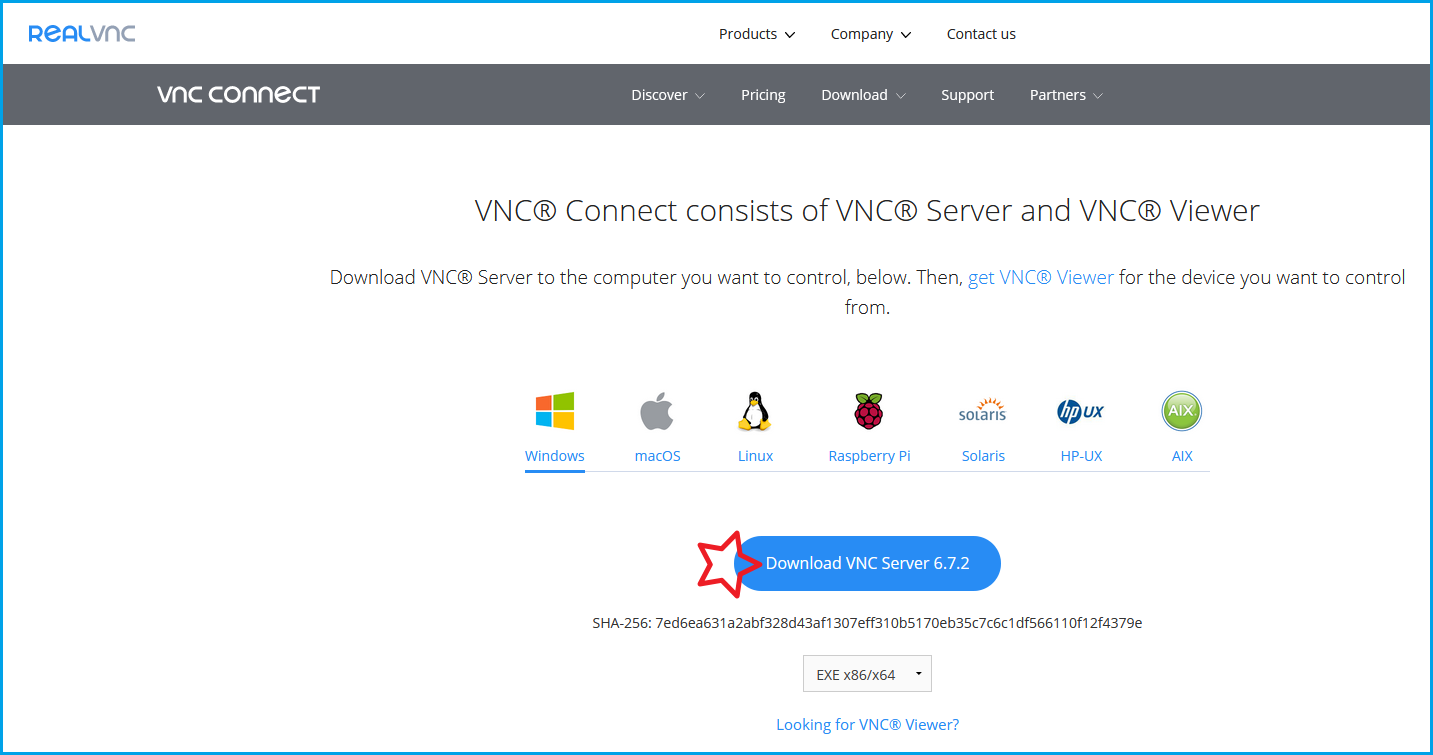Click the VNC Connect logo
Viewport: 1433px width, 755px height.
click(x=238, y=95)
